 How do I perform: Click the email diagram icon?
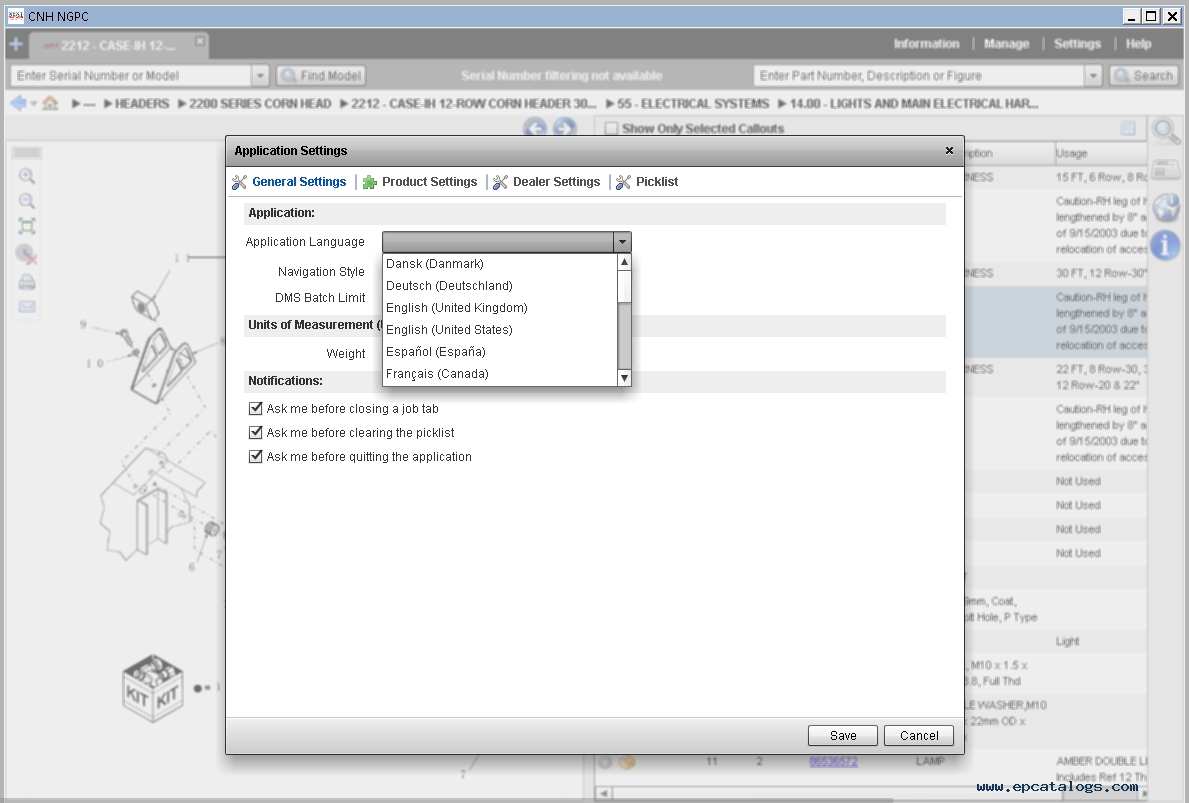[x=27, y=307]
